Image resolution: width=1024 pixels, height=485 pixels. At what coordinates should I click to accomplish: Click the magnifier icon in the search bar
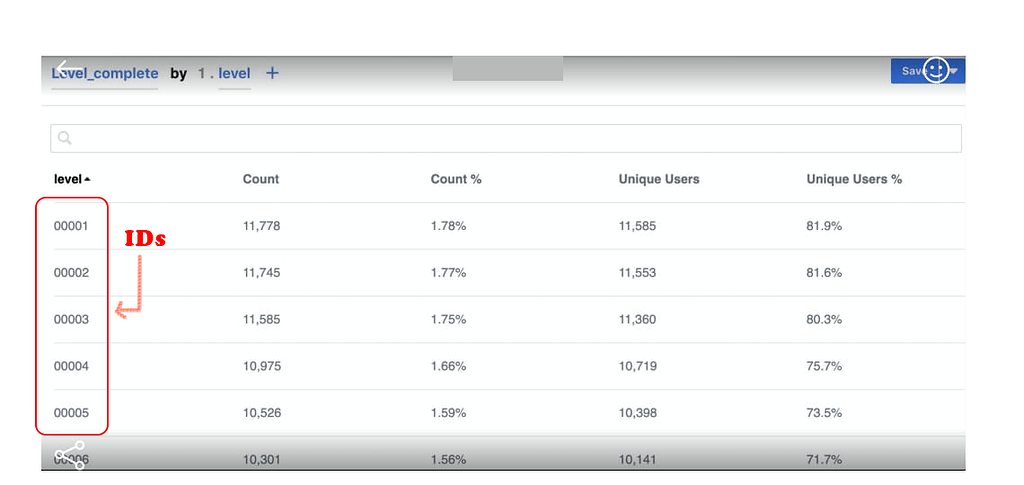[x=65, y=139]
